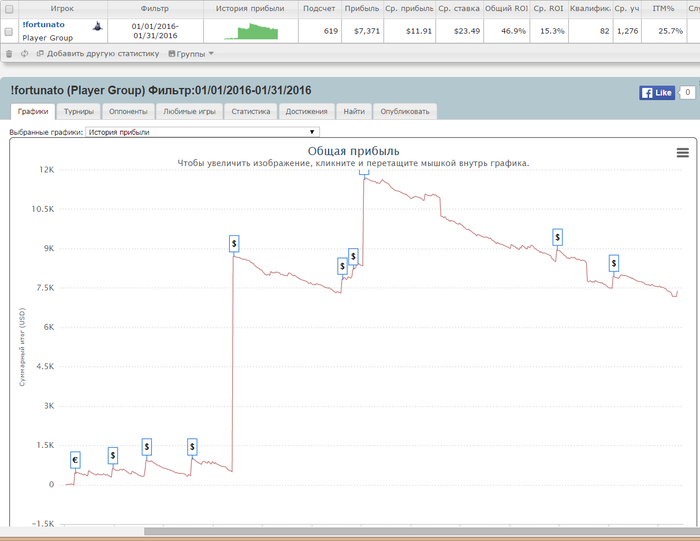Click the 46.9% total ROI value
Image resolution: width=700 pixels, height=541 pixels.
(x=513, y=31)
